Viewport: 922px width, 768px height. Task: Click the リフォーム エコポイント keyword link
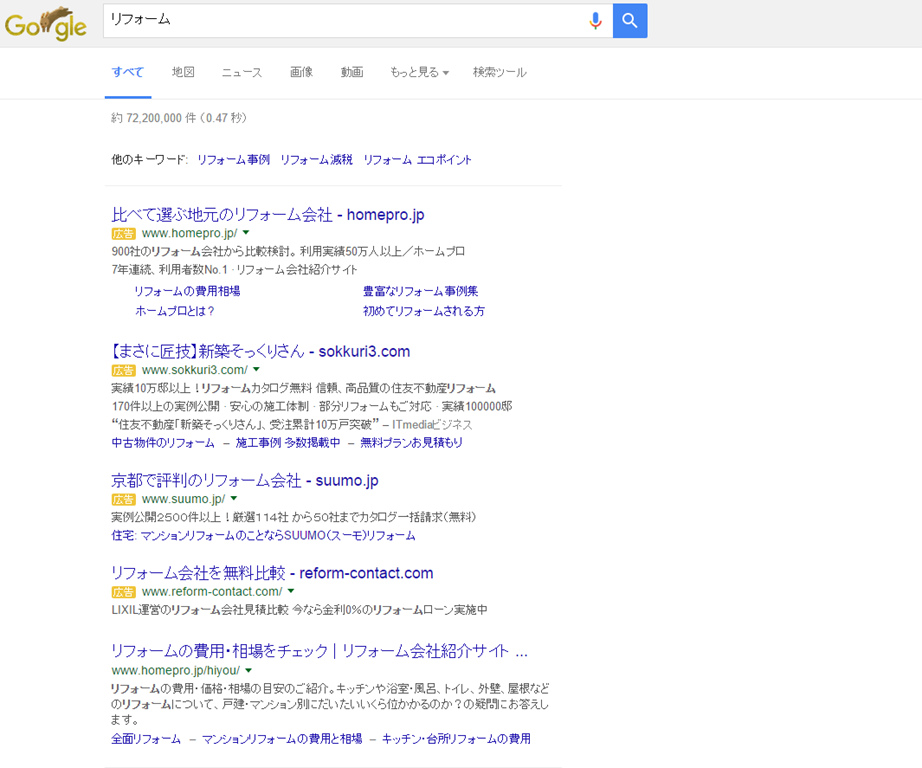coord(417,159)
